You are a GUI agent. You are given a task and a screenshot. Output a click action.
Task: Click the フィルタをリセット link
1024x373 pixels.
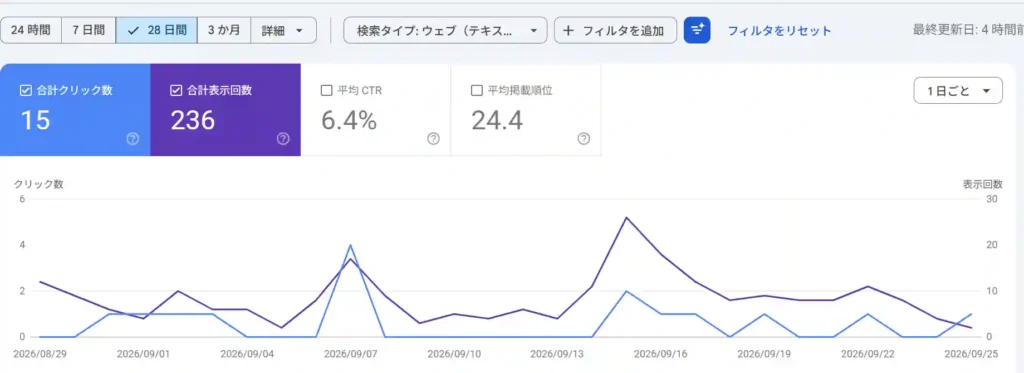coord(780,31)
